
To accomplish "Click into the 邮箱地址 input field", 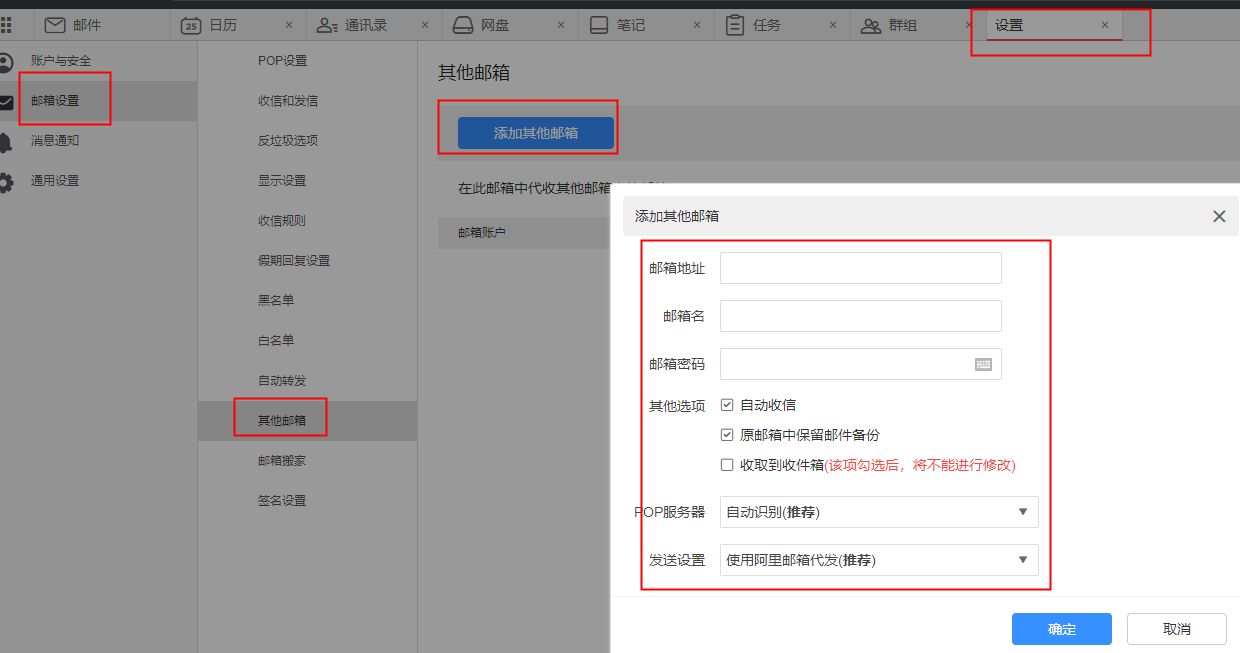I will 860,268.
